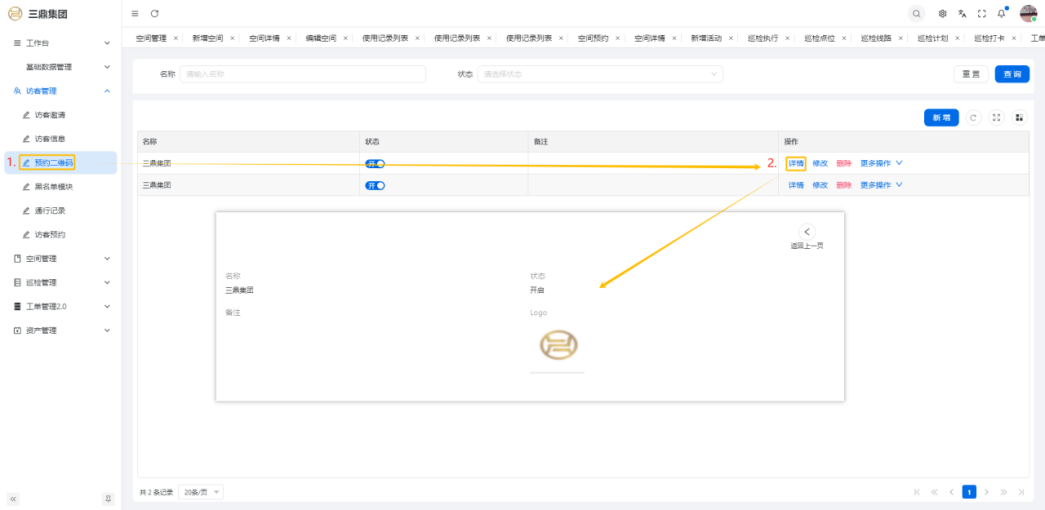The image size is (1045, 510).
Task: Open the 20条/页 page size dropdown
Action: (201, 492)
